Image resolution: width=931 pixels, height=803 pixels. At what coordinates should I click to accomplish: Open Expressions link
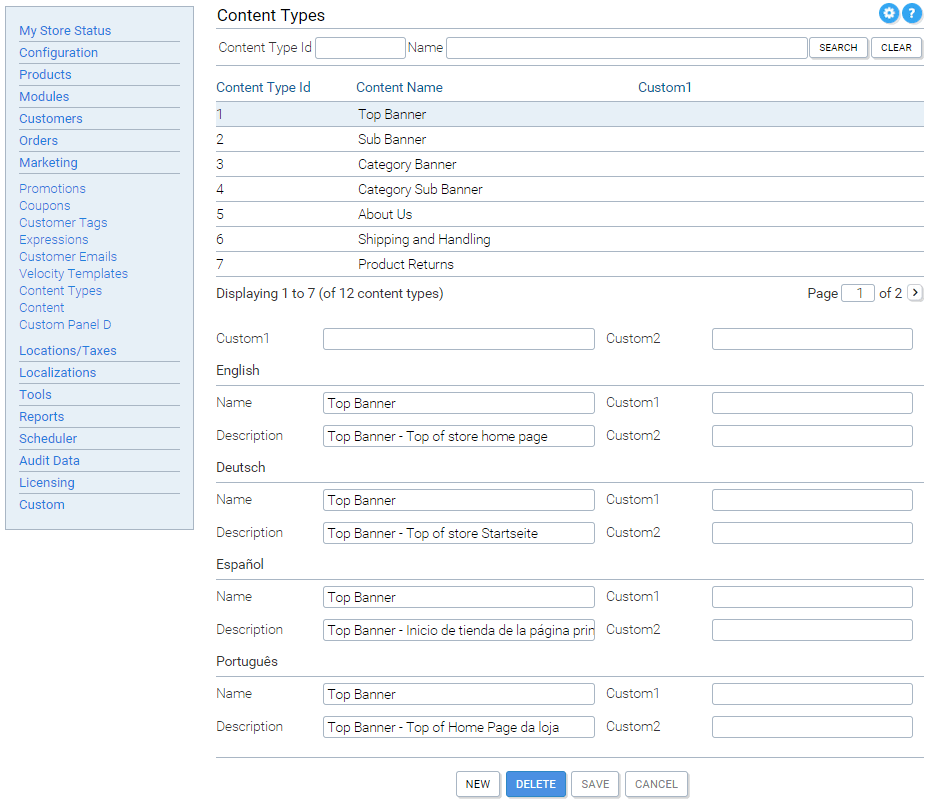[53, 239]
